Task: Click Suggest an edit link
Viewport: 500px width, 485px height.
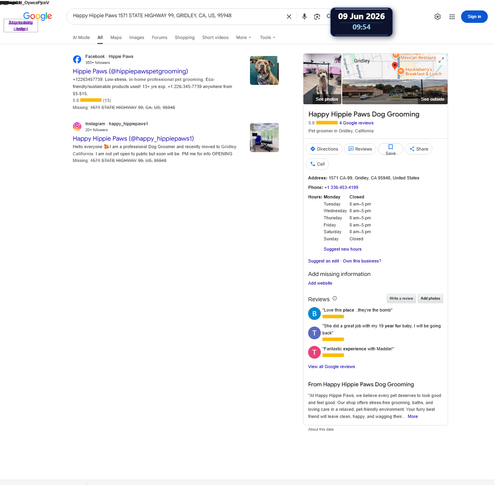Action: point(323,261)
